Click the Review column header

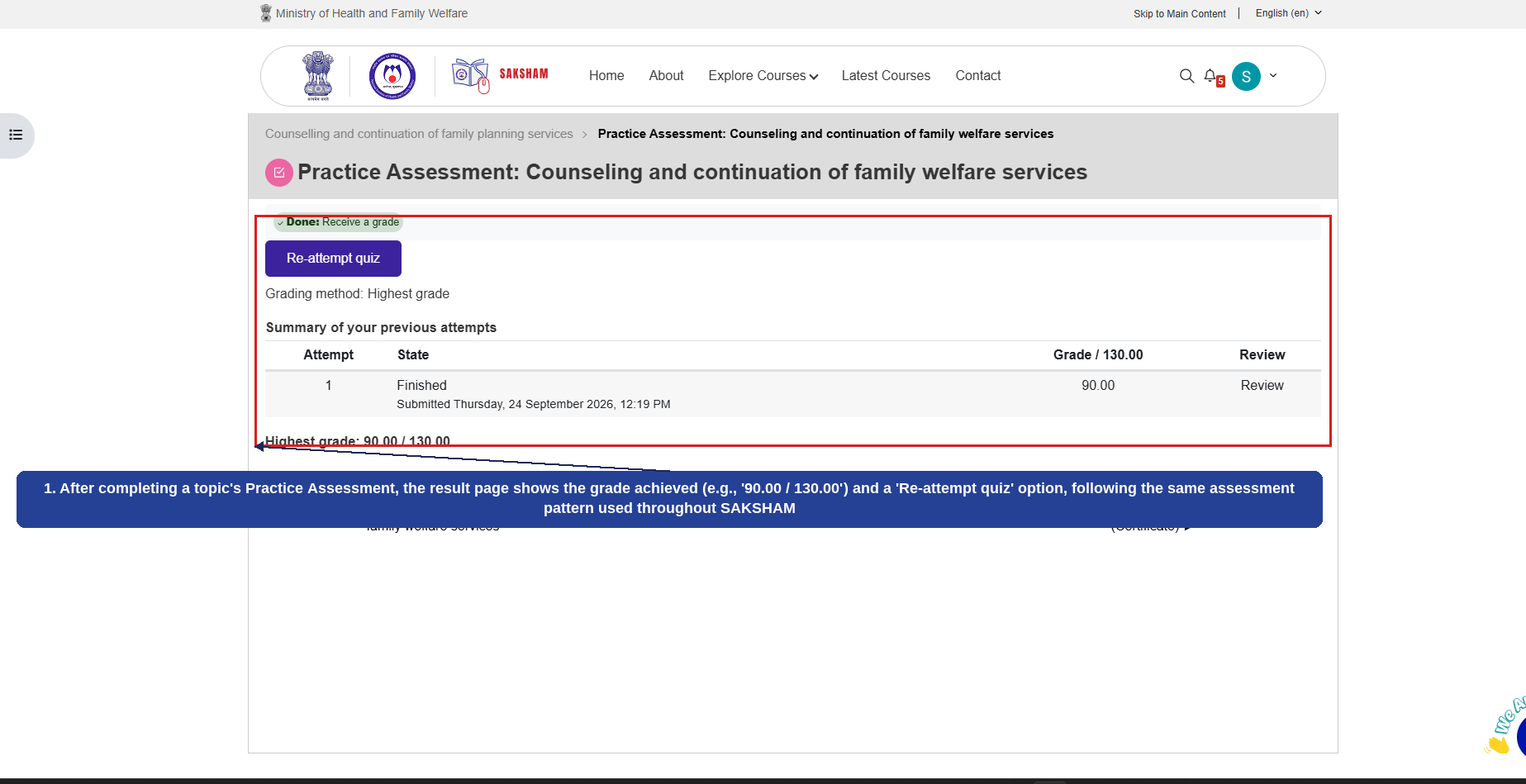point(1262,354)
